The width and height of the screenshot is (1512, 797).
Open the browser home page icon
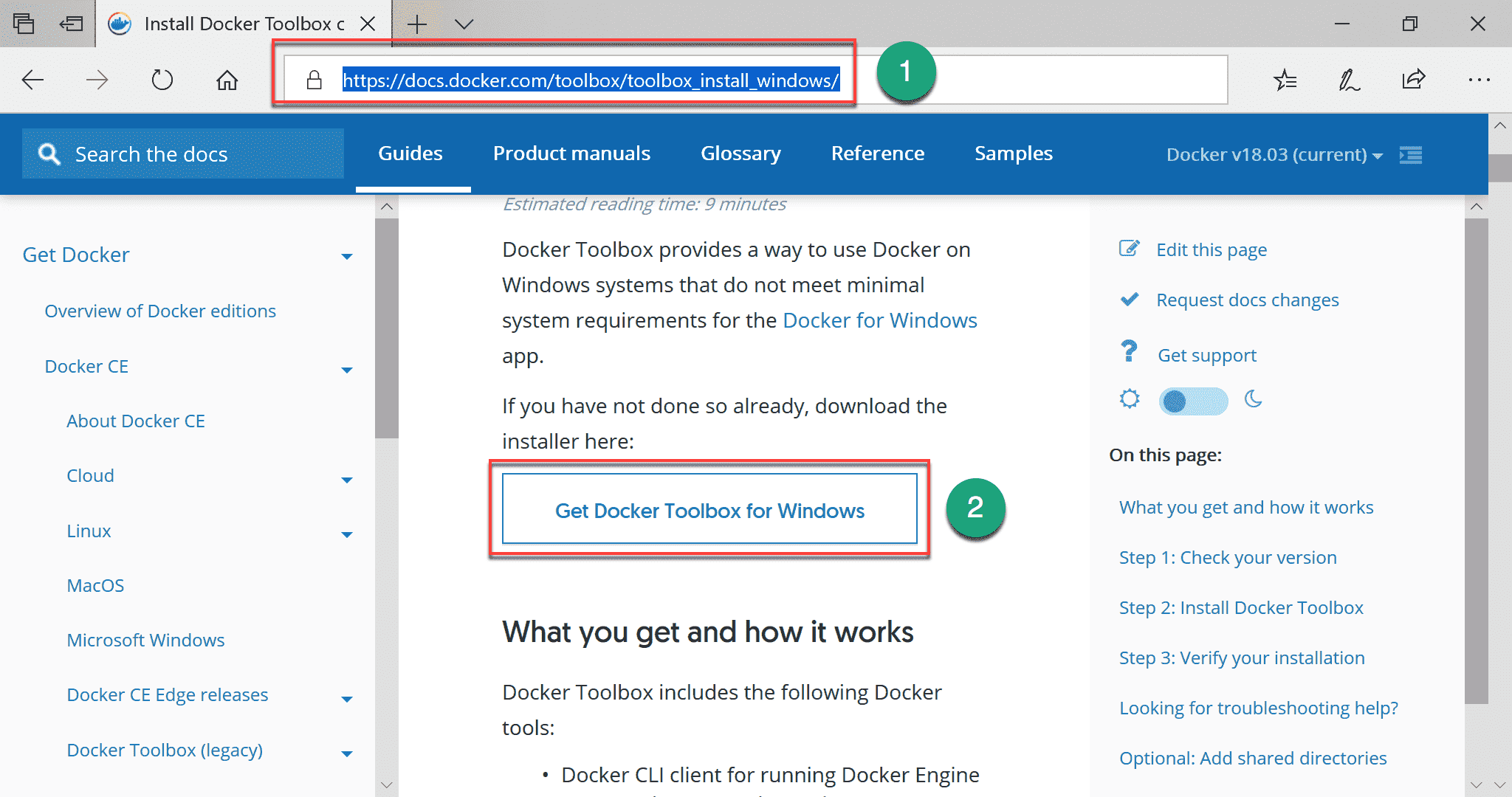click(x=227, y=80)
